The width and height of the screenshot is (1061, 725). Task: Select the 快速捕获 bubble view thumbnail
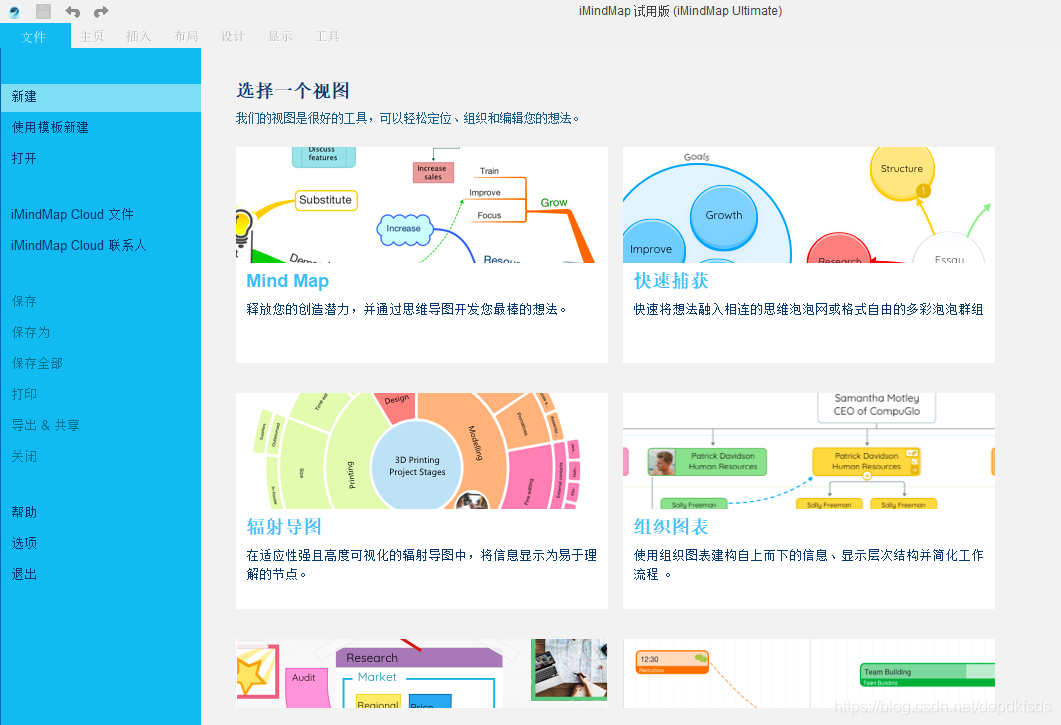click(809, 205)
